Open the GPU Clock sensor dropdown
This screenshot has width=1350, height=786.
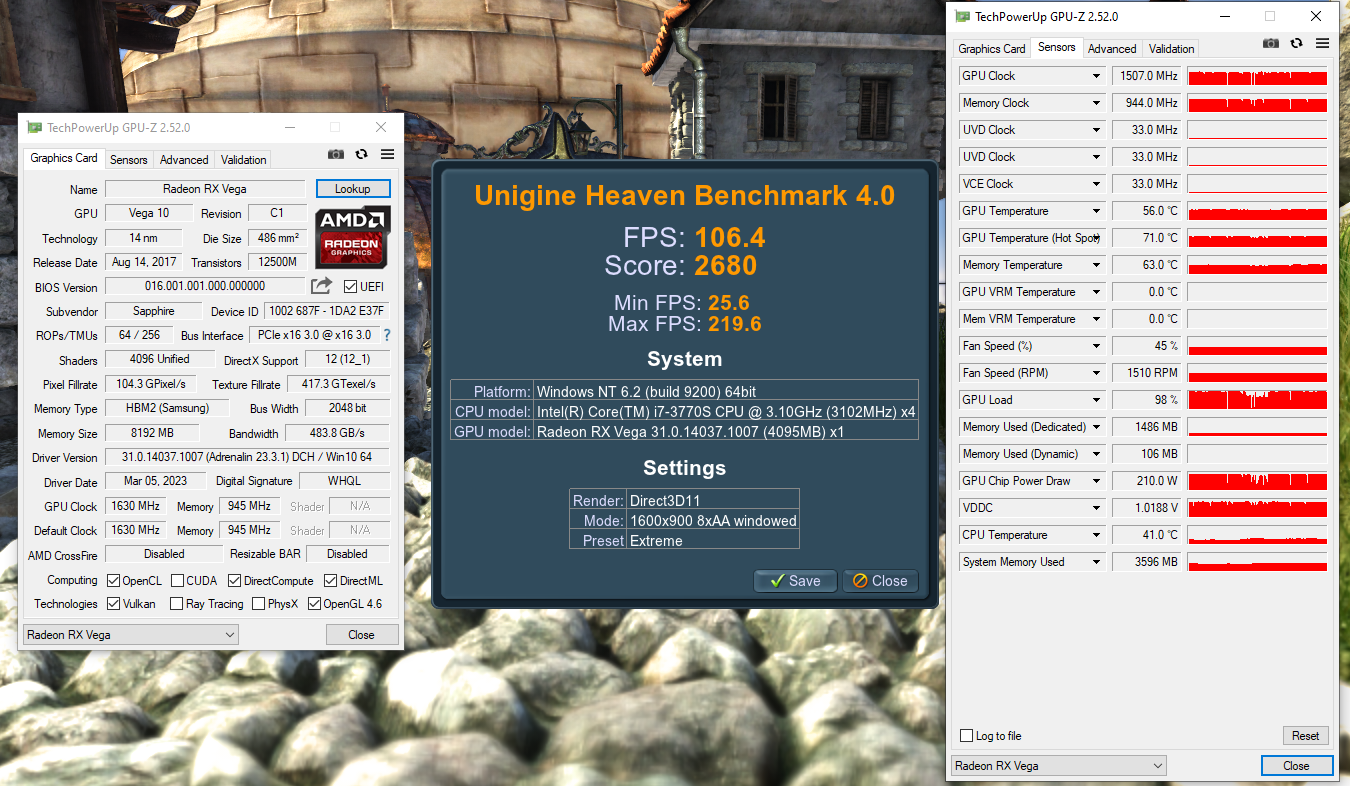[x=1097, y=76]
